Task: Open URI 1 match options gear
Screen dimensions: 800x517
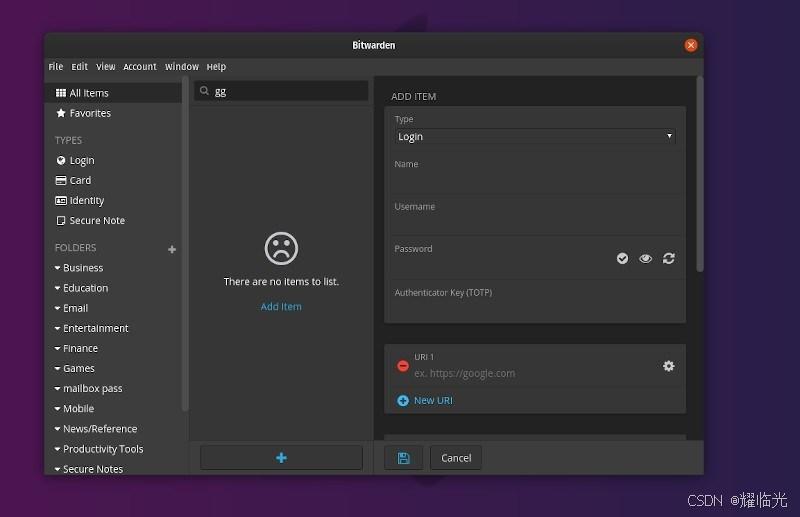Action: pyautogui.click(x=668, y=366)
